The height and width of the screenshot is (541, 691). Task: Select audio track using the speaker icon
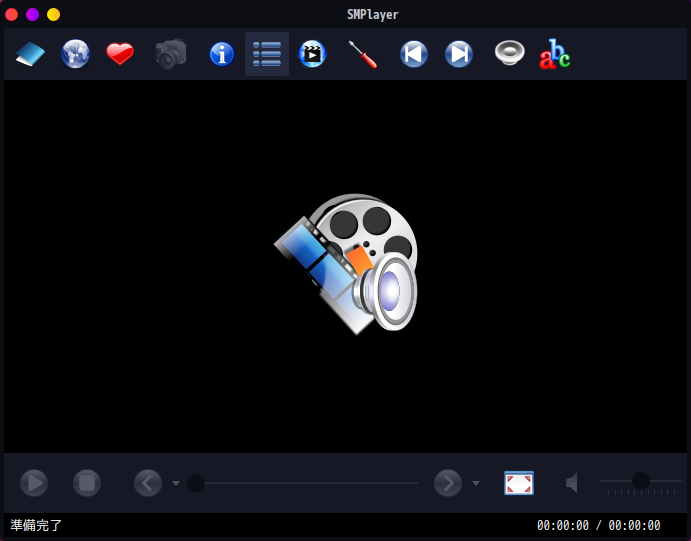(509, 53)
